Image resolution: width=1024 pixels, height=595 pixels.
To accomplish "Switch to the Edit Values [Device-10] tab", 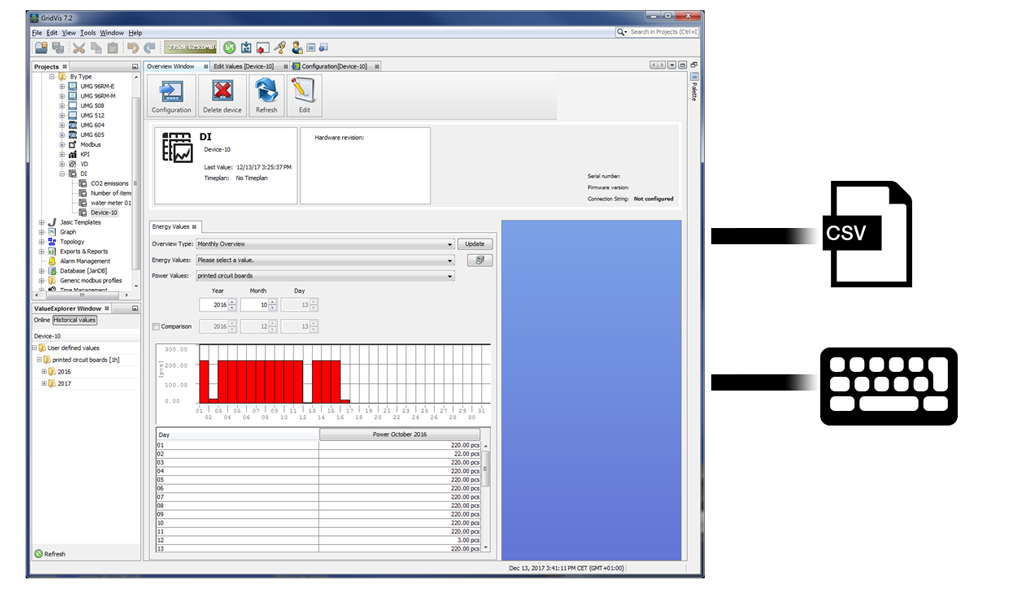I will pos(245,66).
